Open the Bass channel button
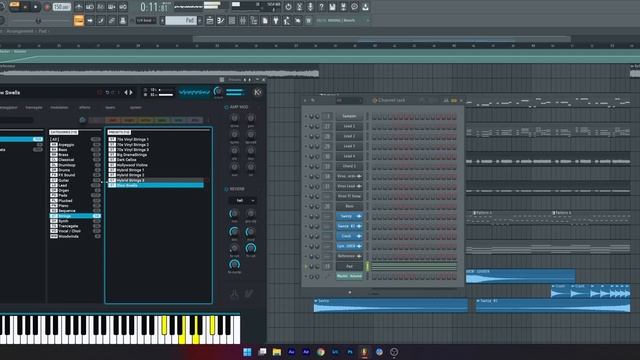Image resolution: width=640 pixels, height=360 pixels. [349, 206]
